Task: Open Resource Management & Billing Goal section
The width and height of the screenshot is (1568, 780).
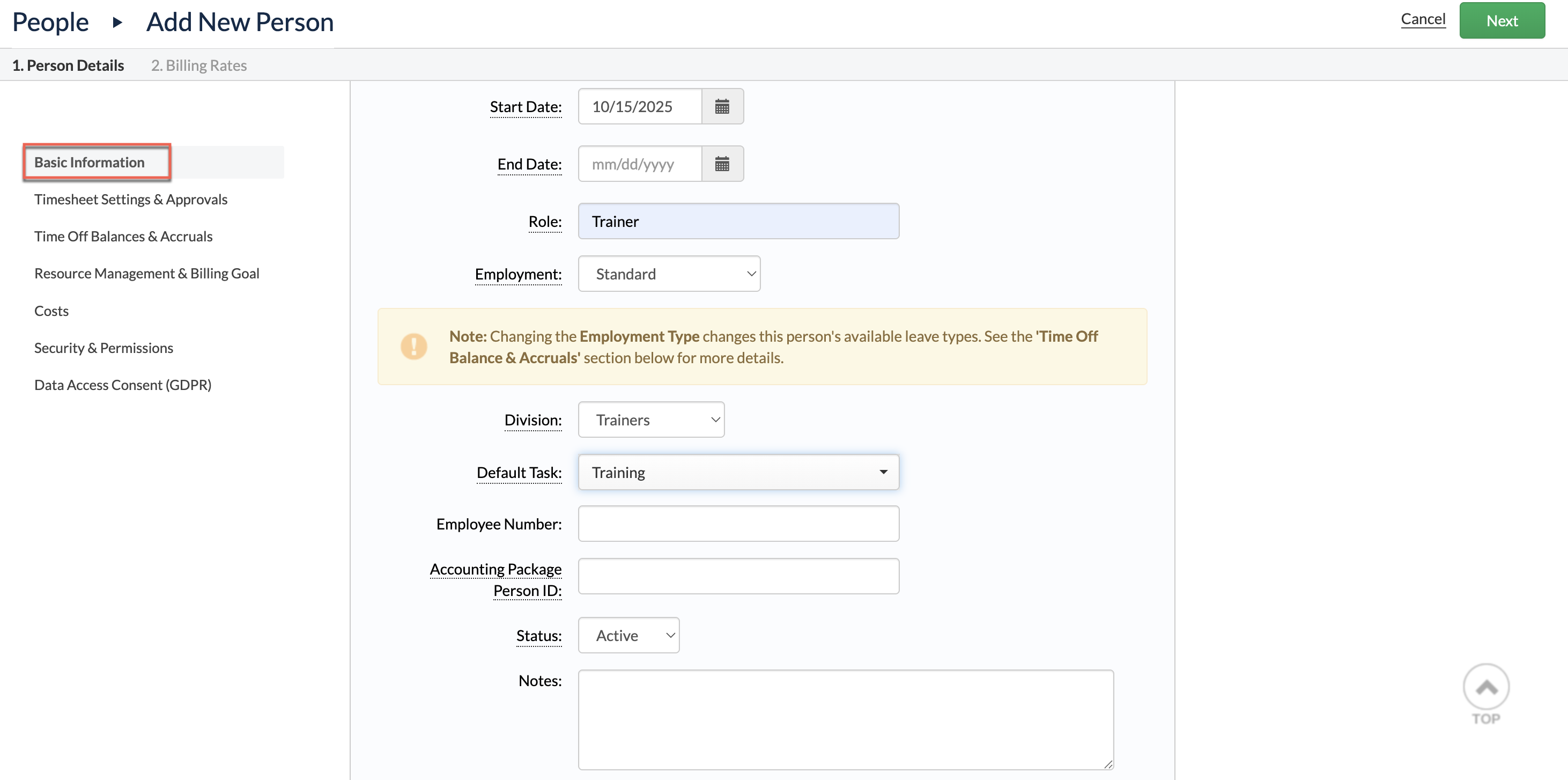Action: [x=147, y=274]
